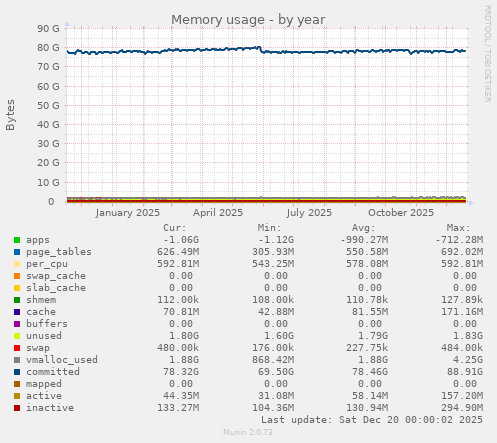This screenshot has height=443, width=497.
Task: Click the swap red legend swatch
Action: pyautogui.click(x=17, y=348)
